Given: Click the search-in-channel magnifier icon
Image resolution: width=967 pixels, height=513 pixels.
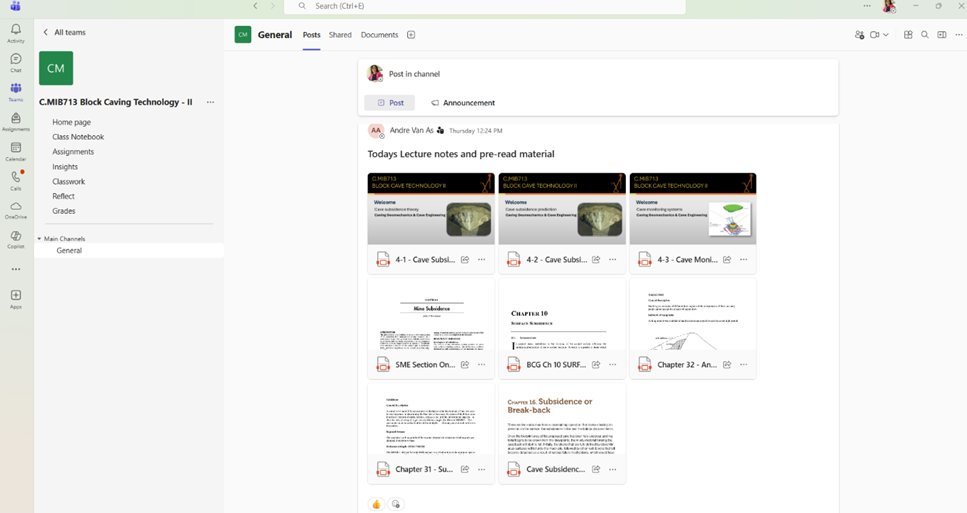Looking at the screenshot, I should [925, 35].
